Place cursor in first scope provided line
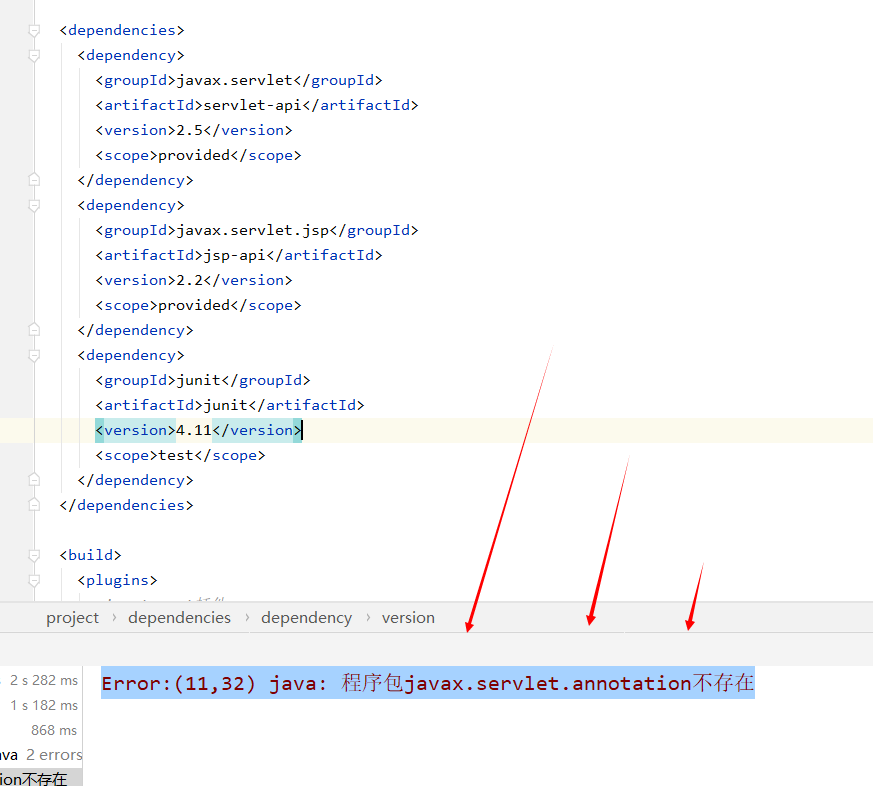Image resolution: width=873 pixels, height=786 pixels. pyautogui.click(x=198, y=155)
